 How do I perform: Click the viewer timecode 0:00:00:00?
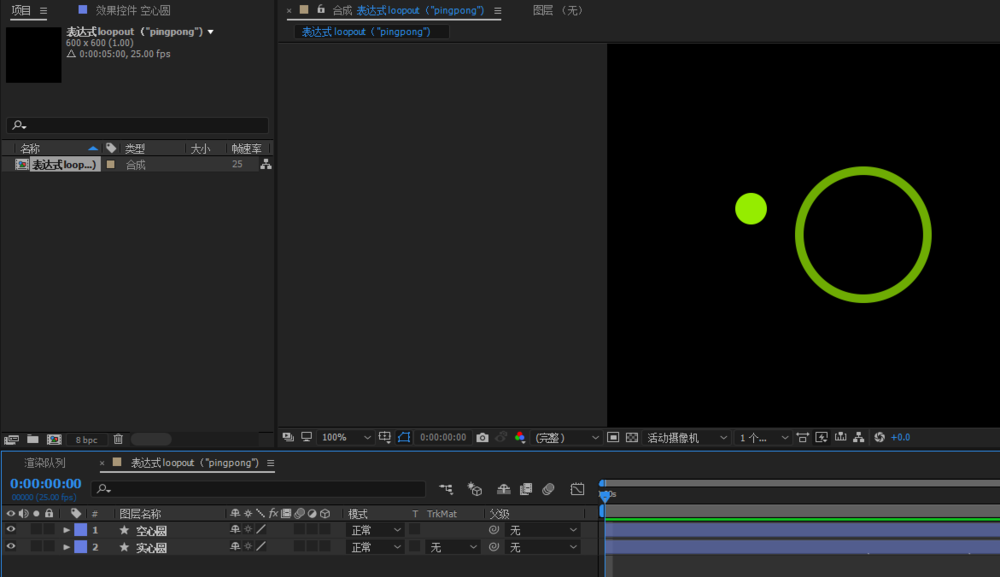(443, 437)
